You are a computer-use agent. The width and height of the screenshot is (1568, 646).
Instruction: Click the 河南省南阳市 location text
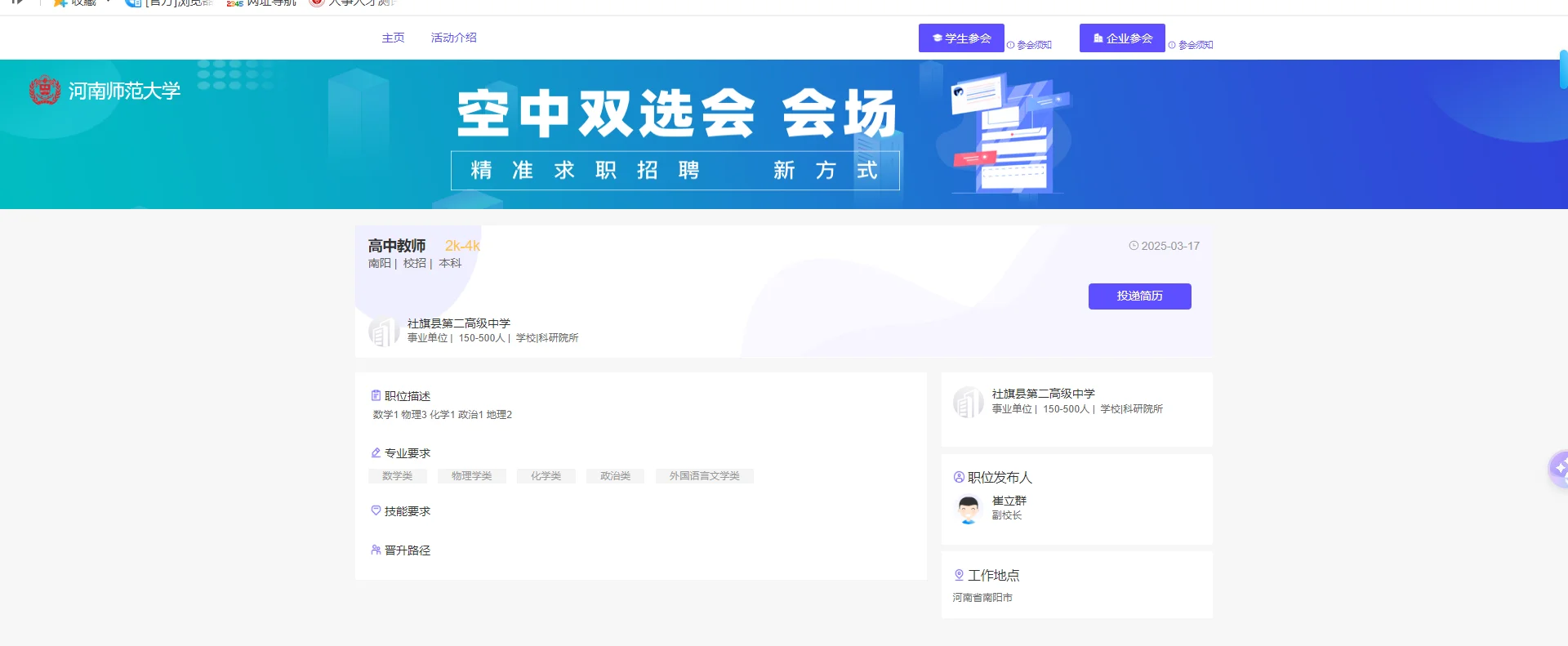(982, 598)
